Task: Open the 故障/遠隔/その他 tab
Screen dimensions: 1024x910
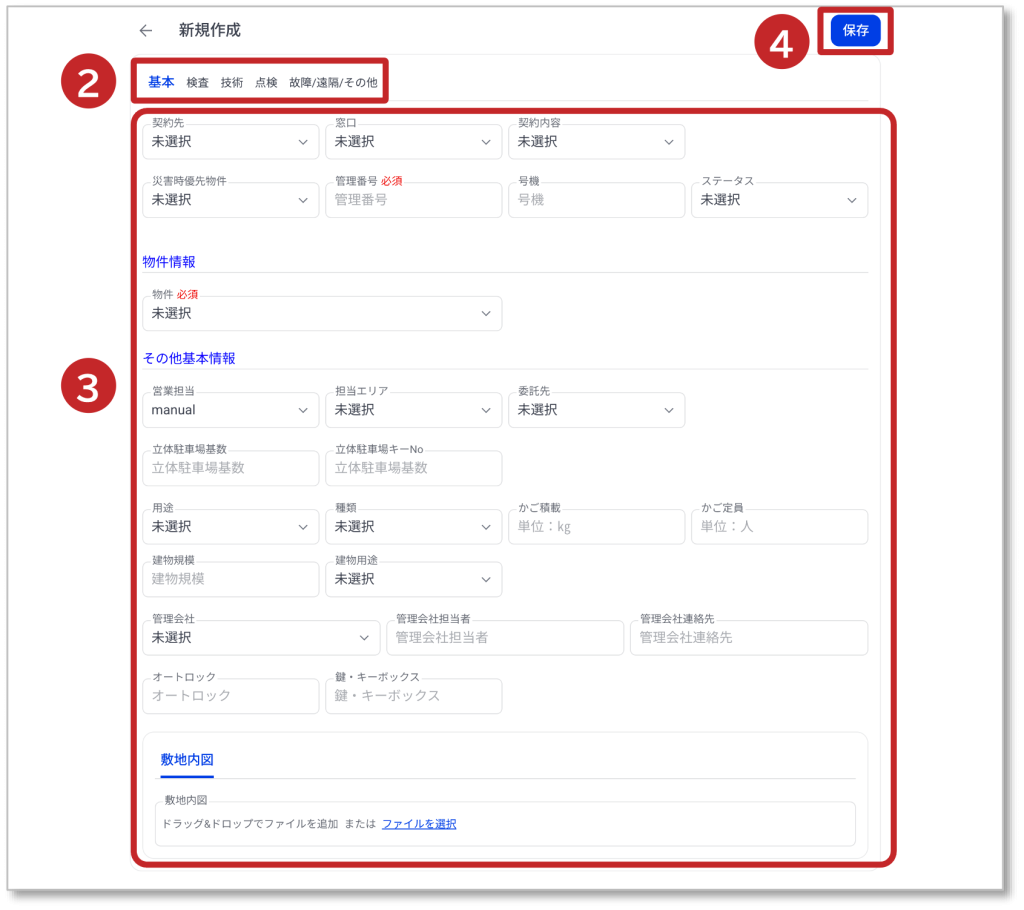Action: click(333, 83)
